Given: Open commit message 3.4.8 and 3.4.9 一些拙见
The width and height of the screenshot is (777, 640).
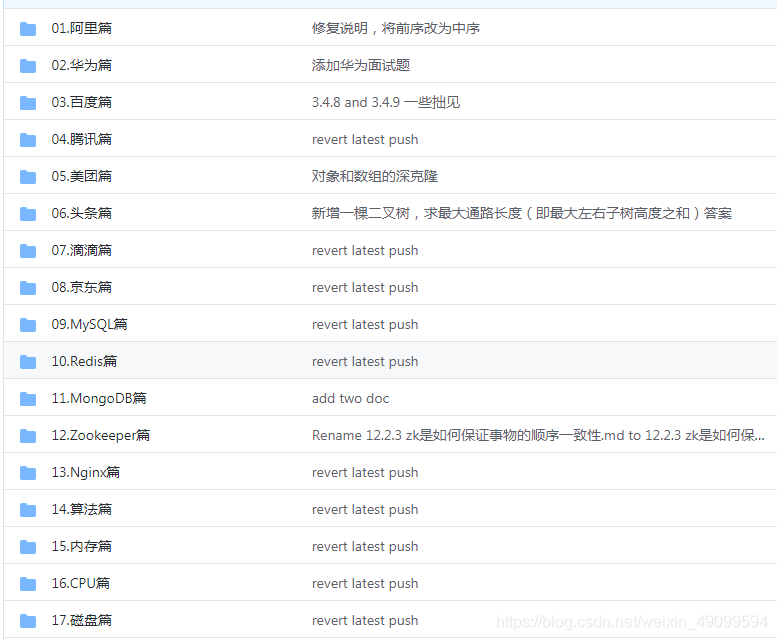Looking at the screenshot, I should [386, 103].
